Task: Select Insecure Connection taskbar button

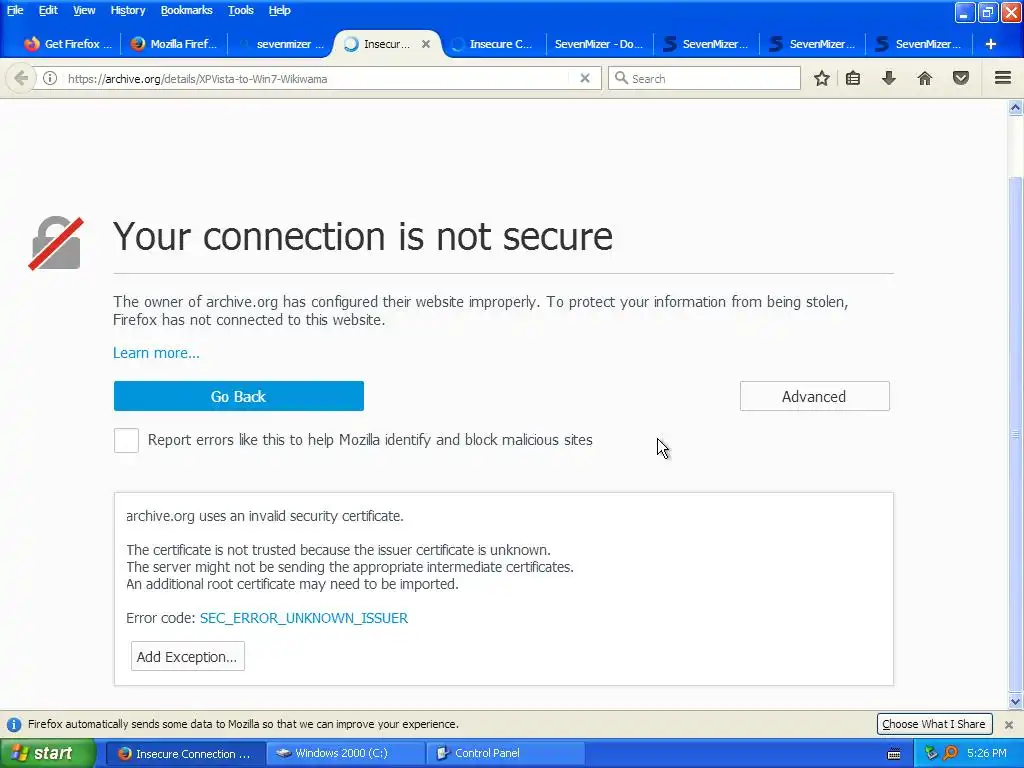Action: [185, 754]
